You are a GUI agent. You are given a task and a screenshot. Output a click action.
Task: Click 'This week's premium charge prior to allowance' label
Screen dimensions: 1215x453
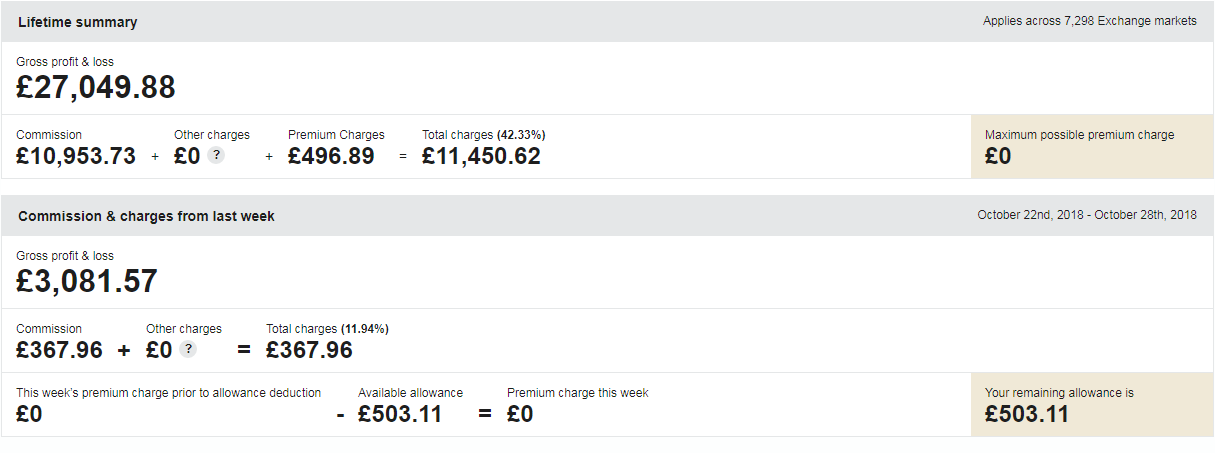click(x=168, y=393)
